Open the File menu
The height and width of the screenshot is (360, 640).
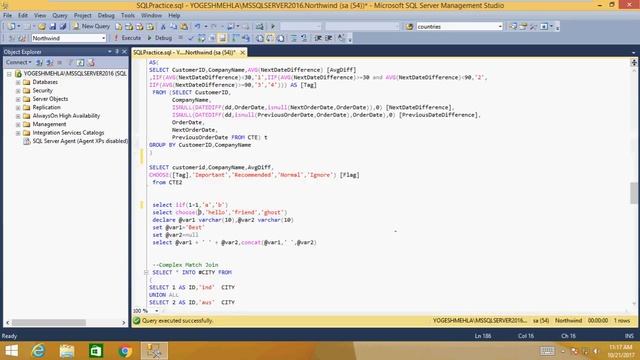pyautogui.click(x=7, y=16)
